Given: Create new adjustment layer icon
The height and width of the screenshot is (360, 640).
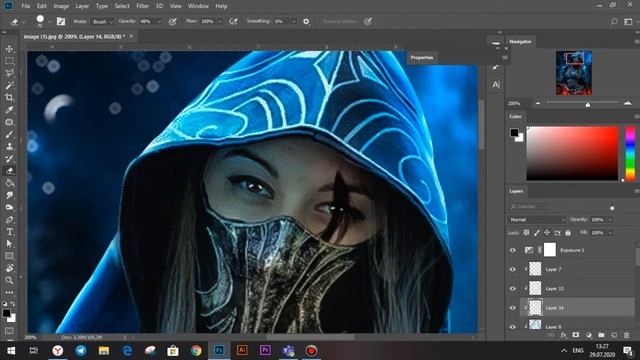Looking at the screenshot, I should 589,335.
